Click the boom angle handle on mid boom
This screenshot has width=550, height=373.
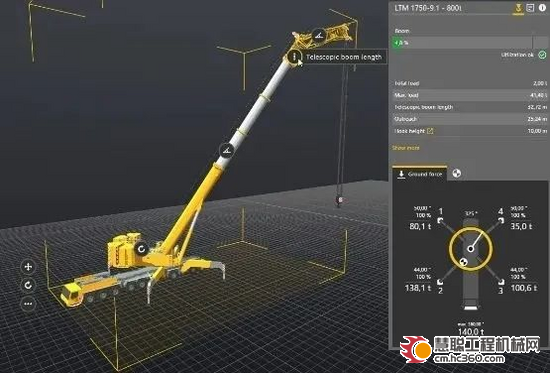(x=227, y=151)
